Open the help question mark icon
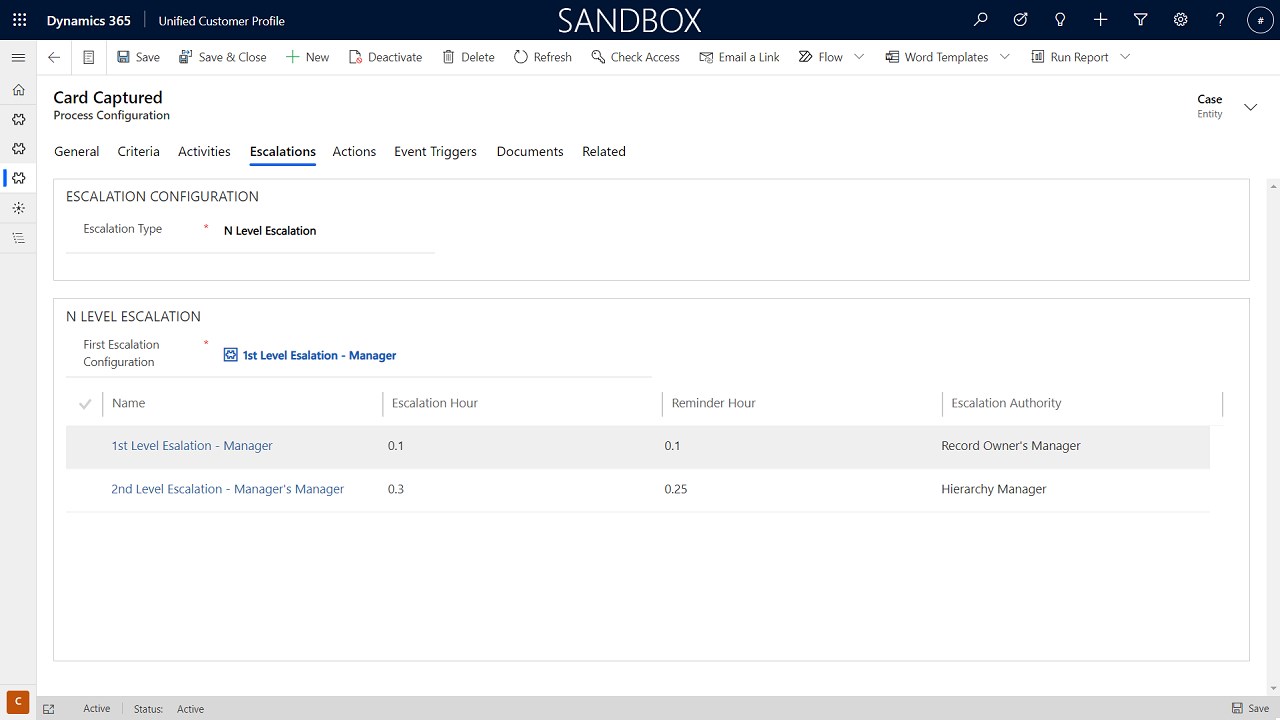 pos(1221,20)
